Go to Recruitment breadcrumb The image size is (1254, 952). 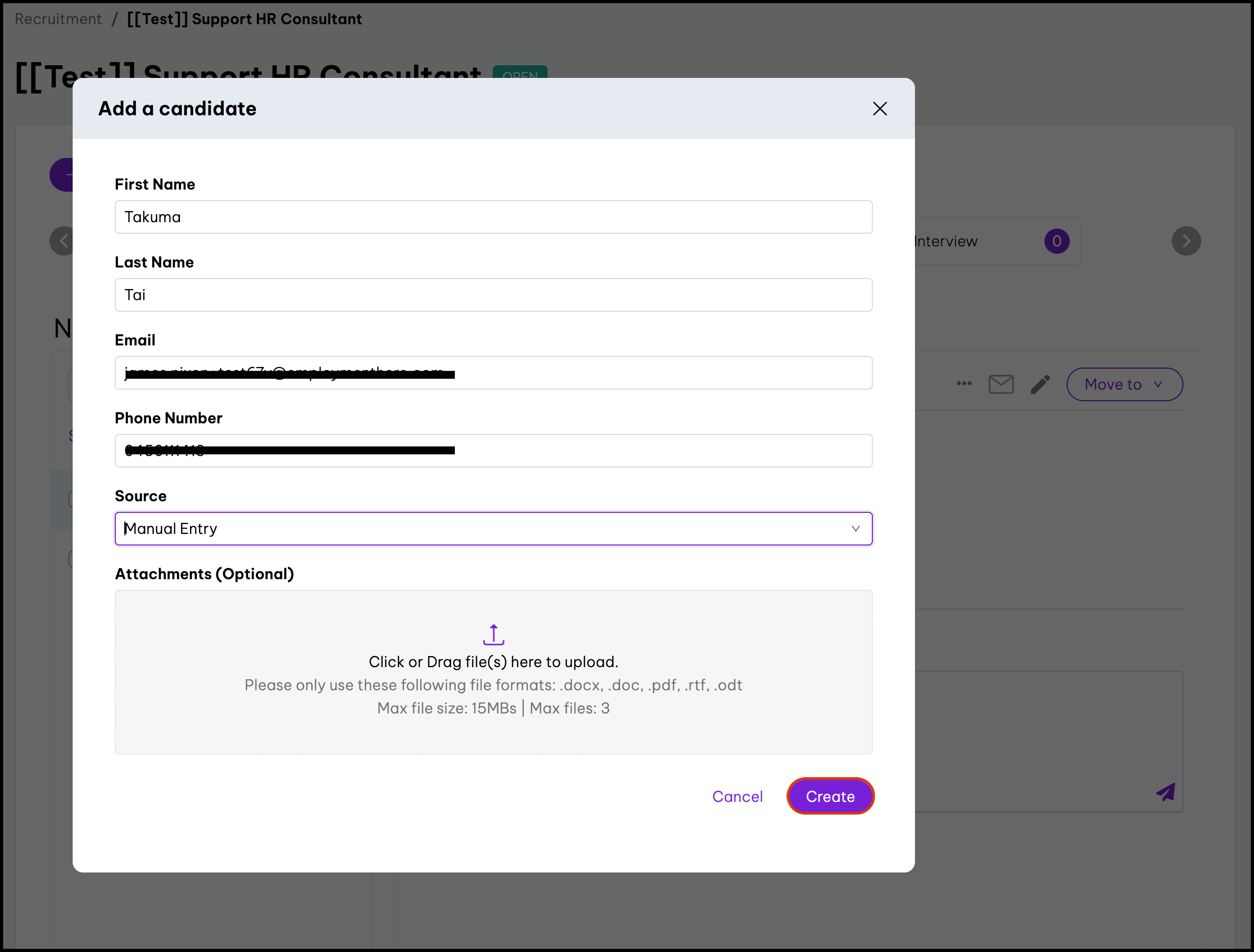[58, 19]
